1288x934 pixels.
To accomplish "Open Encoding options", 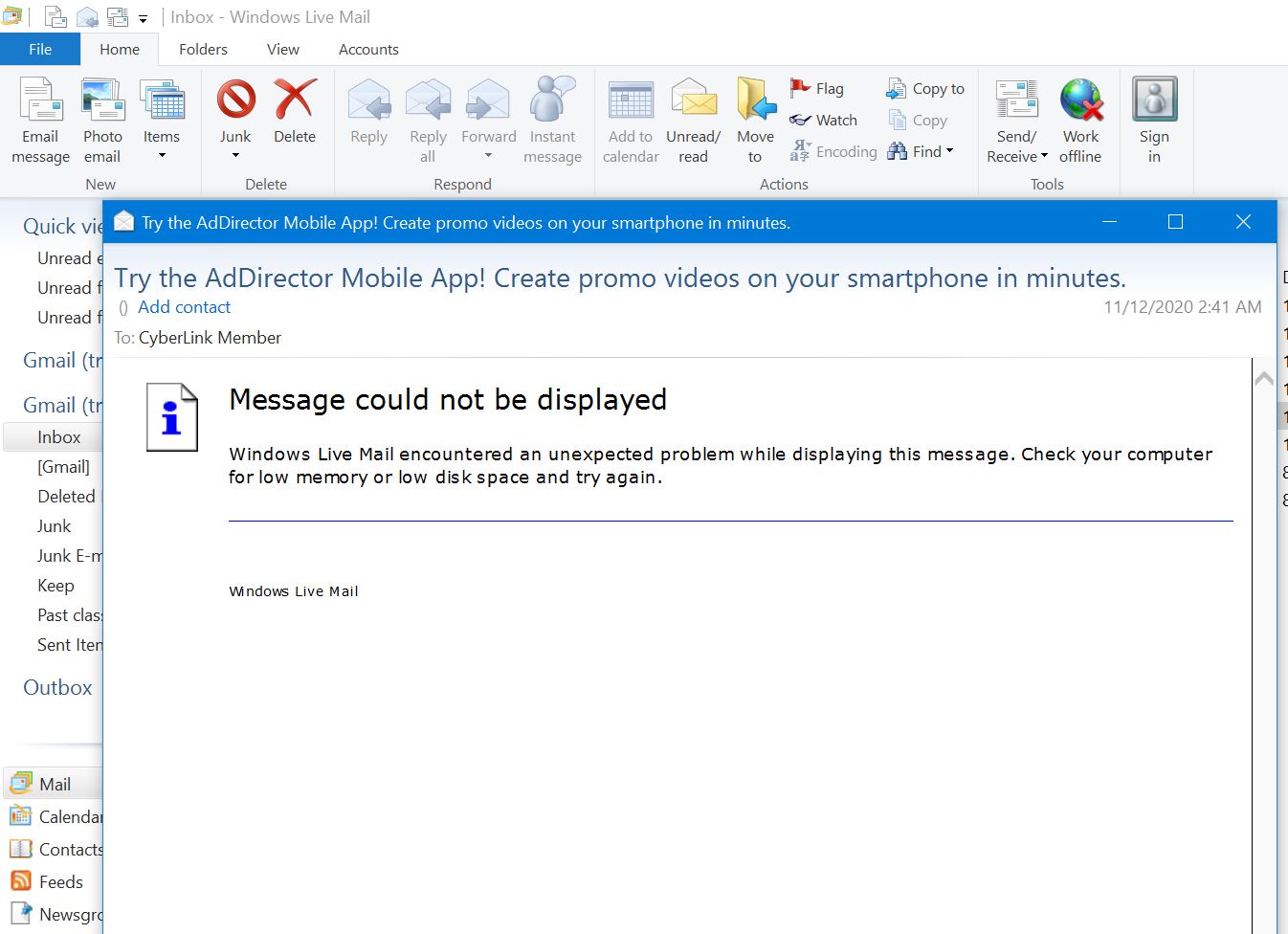I will 833,151.
